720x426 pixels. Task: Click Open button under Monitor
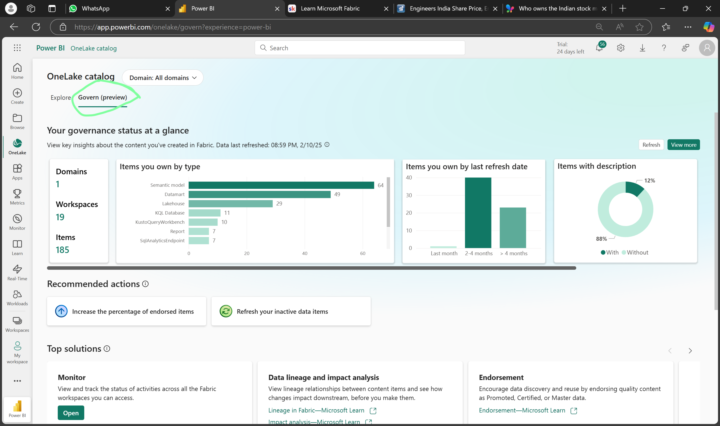(71, 413)
